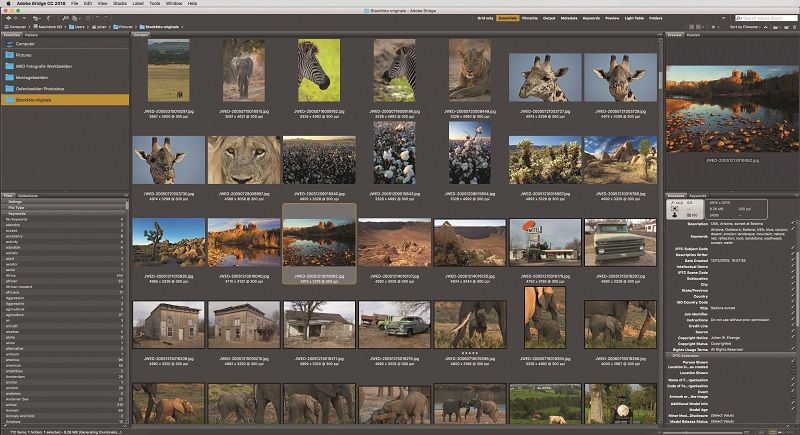The image size is (800, 435).
Task: Switch to Keywords tab in metadata panel
Action: tap(697, 195)
